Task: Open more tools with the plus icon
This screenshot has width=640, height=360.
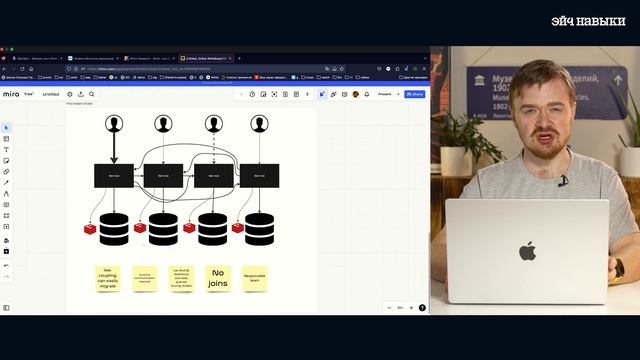Action: click(x=6, y=251)
